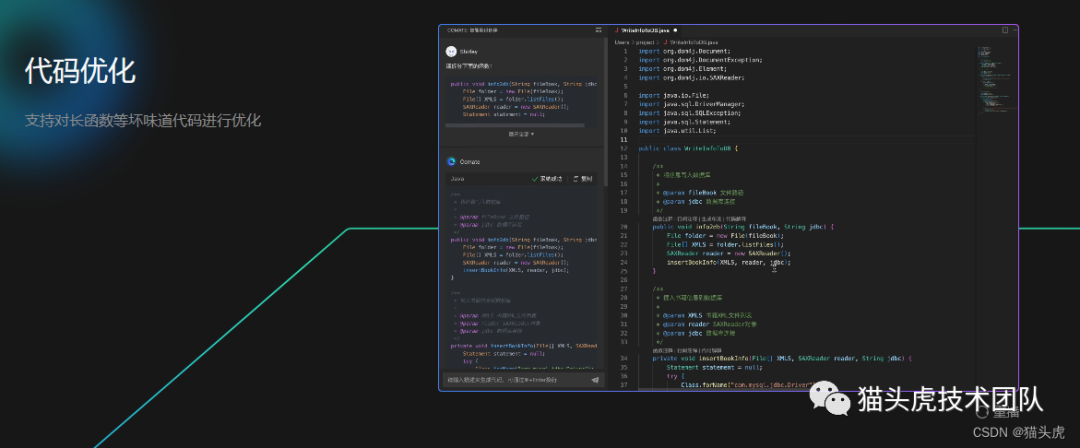Screen dimensions: 1080x448
Task: Click the slide heading 代码优化
Action: (x=80, y=72)
